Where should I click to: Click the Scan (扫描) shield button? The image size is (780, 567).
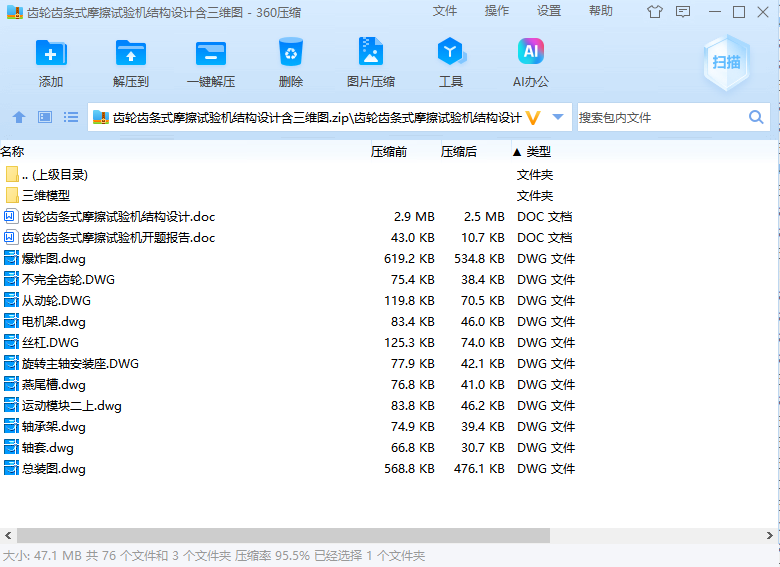(x=726, y=62)
